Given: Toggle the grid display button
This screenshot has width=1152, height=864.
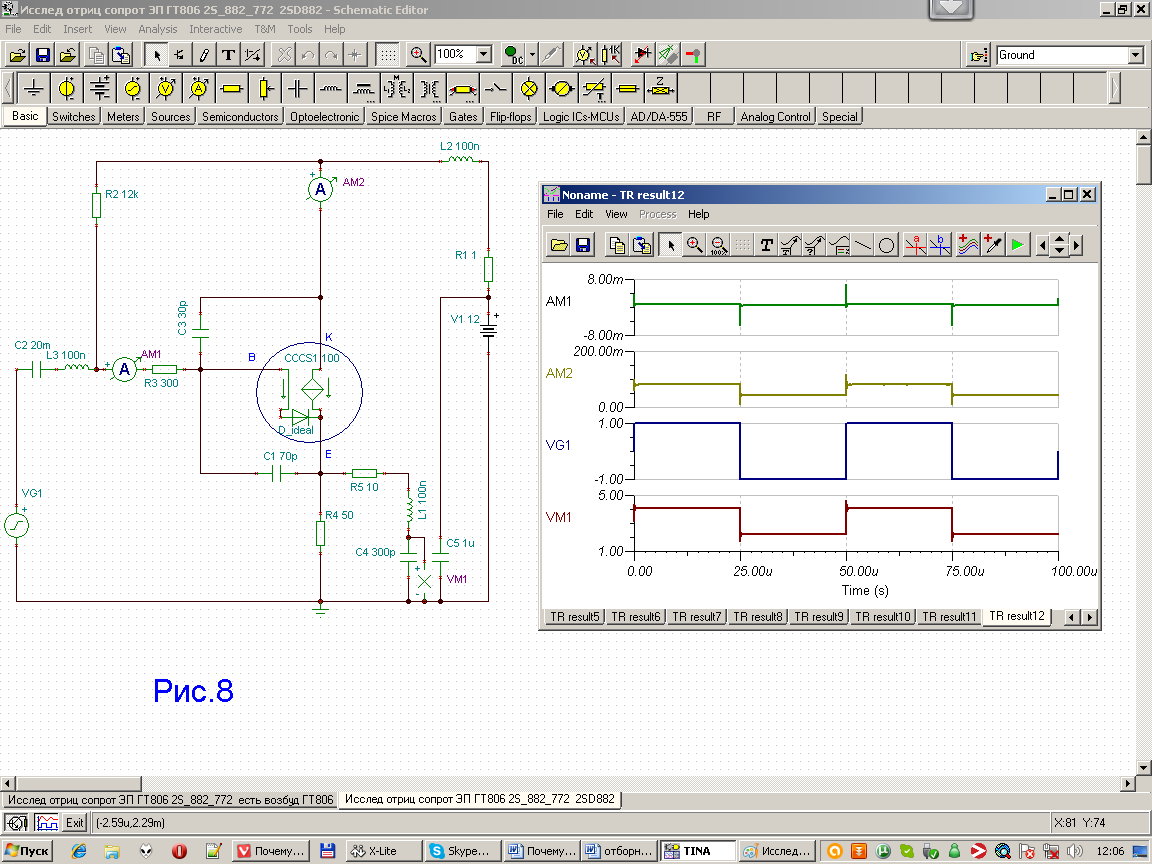Looking at the screenshot, I should point(388,55).
